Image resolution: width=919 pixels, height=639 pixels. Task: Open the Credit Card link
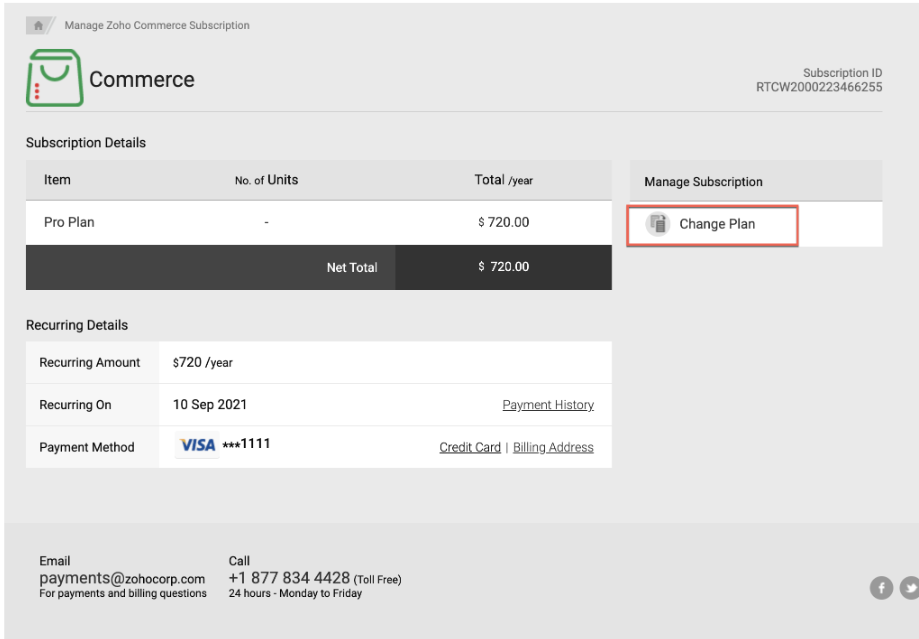pos(470,447)
